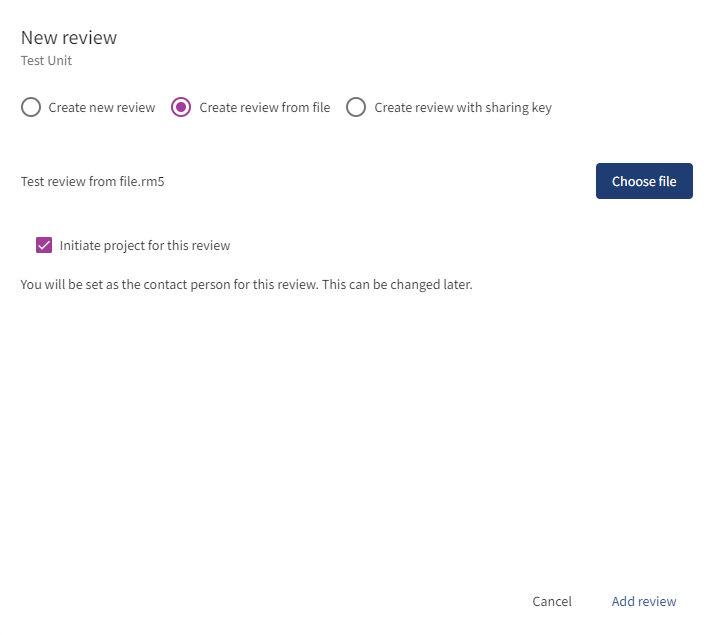Confirm with the Add review button

tap(644, 601)
